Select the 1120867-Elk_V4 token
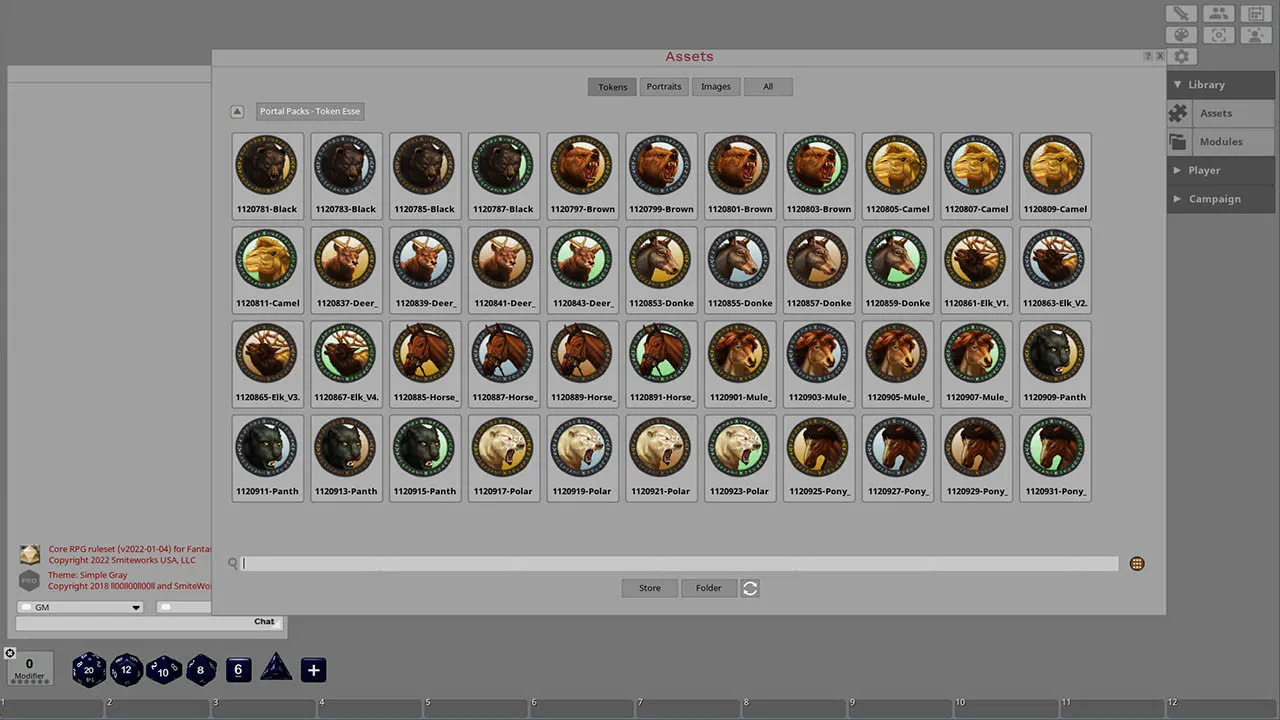The width and height of the screenshot is (1280, 720). tap(346, 363)
